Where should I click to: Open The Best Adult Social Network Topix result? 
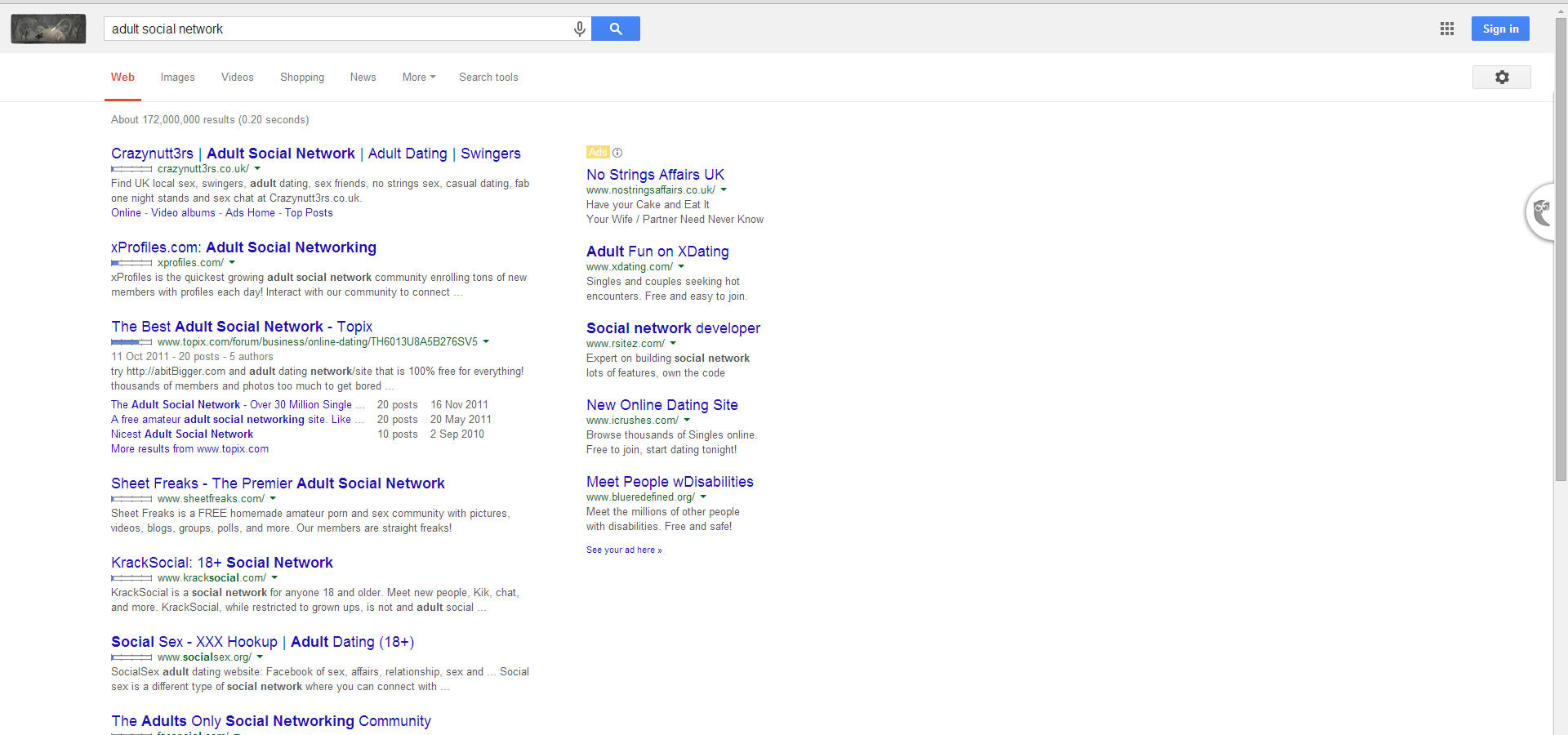click(x=242, y=327)
